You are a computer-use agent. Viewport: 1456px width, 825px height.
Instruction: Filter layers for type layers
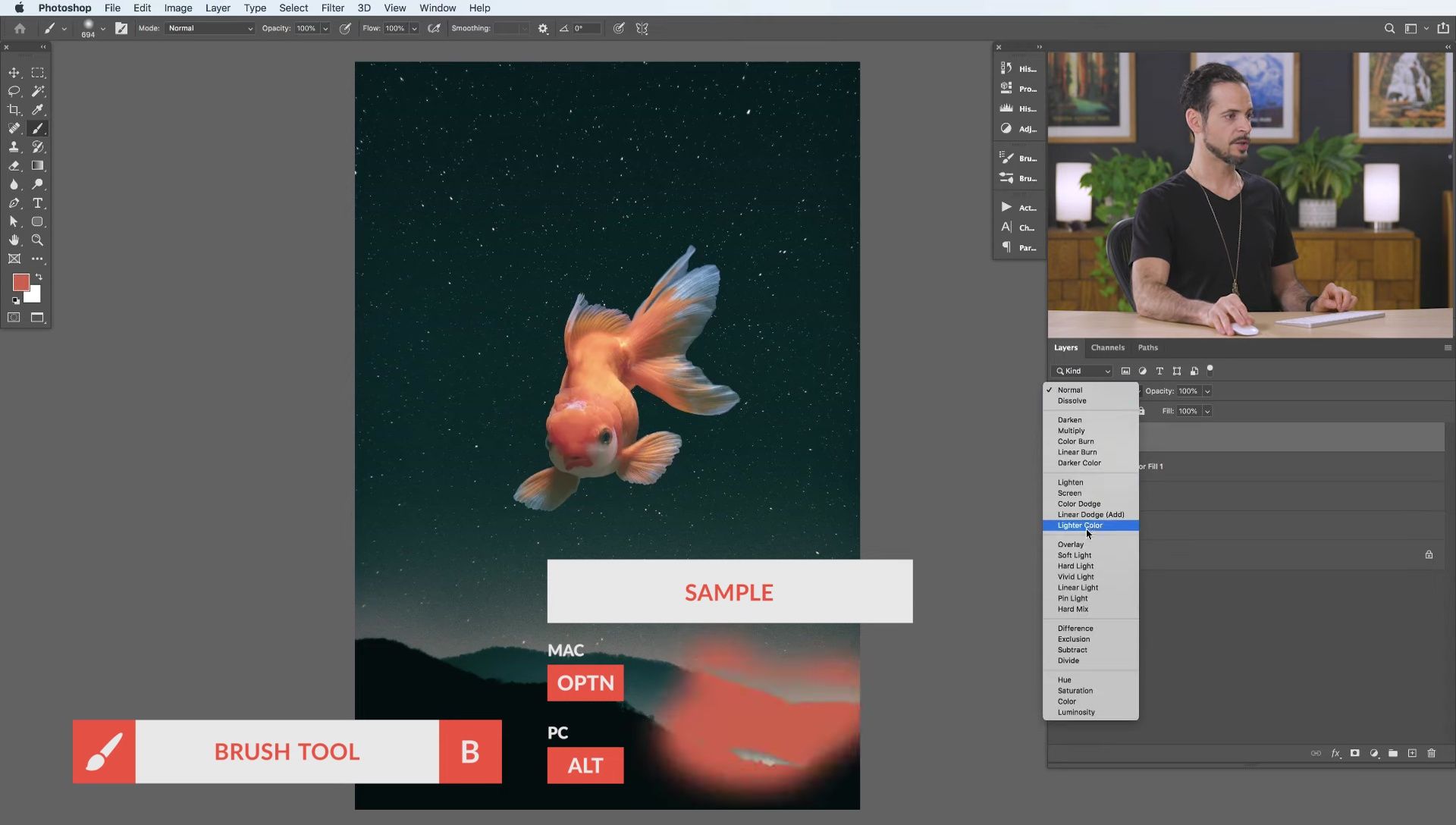point(1159,371)
